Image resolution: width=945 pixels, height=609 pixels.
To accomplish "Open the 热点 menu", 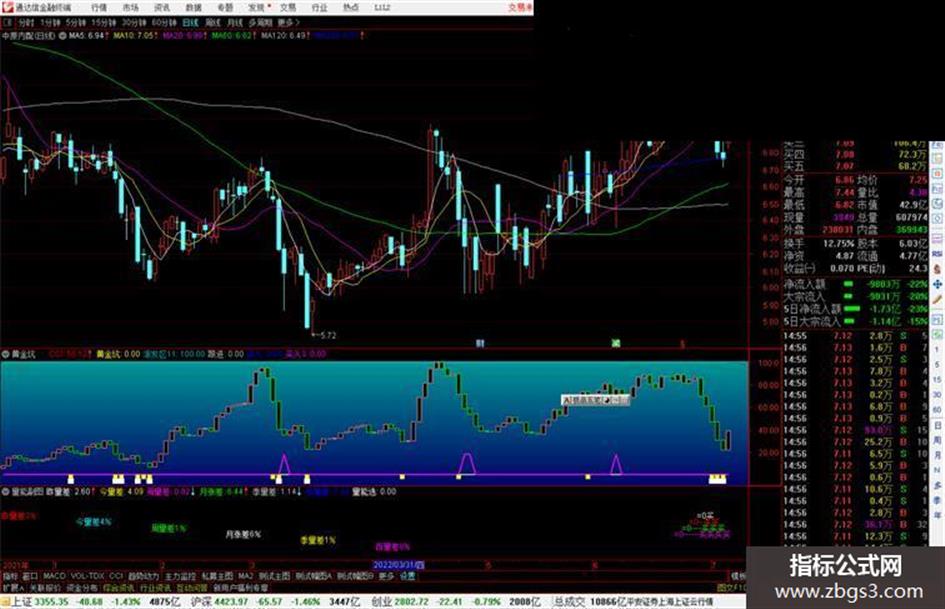I will pos(351,7).
